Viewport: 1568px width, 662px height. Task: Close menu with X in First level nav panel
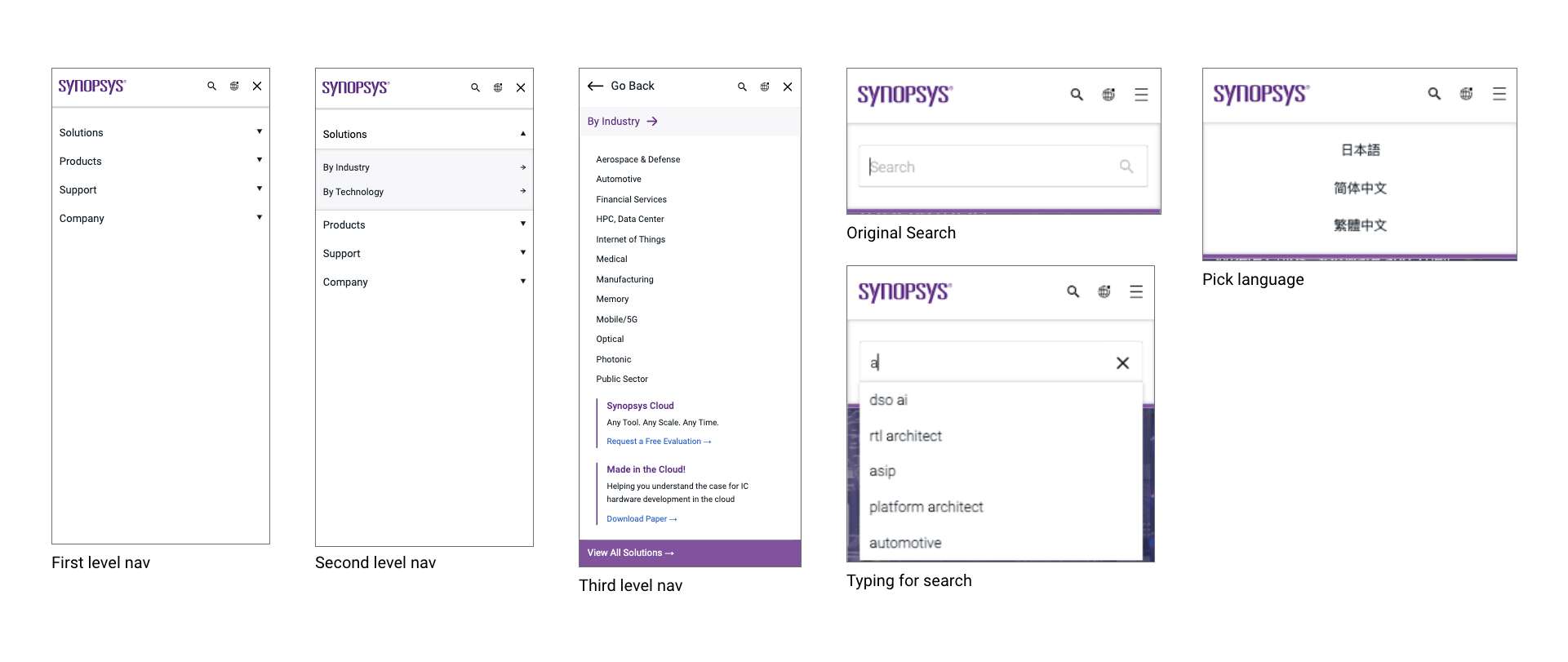(257, 86)
